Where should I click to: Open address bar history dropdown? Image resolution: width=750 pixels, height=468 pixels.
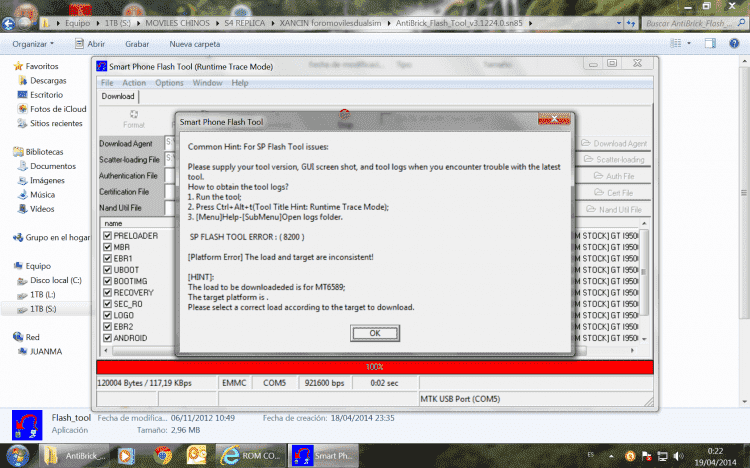[x=619, y=23]
